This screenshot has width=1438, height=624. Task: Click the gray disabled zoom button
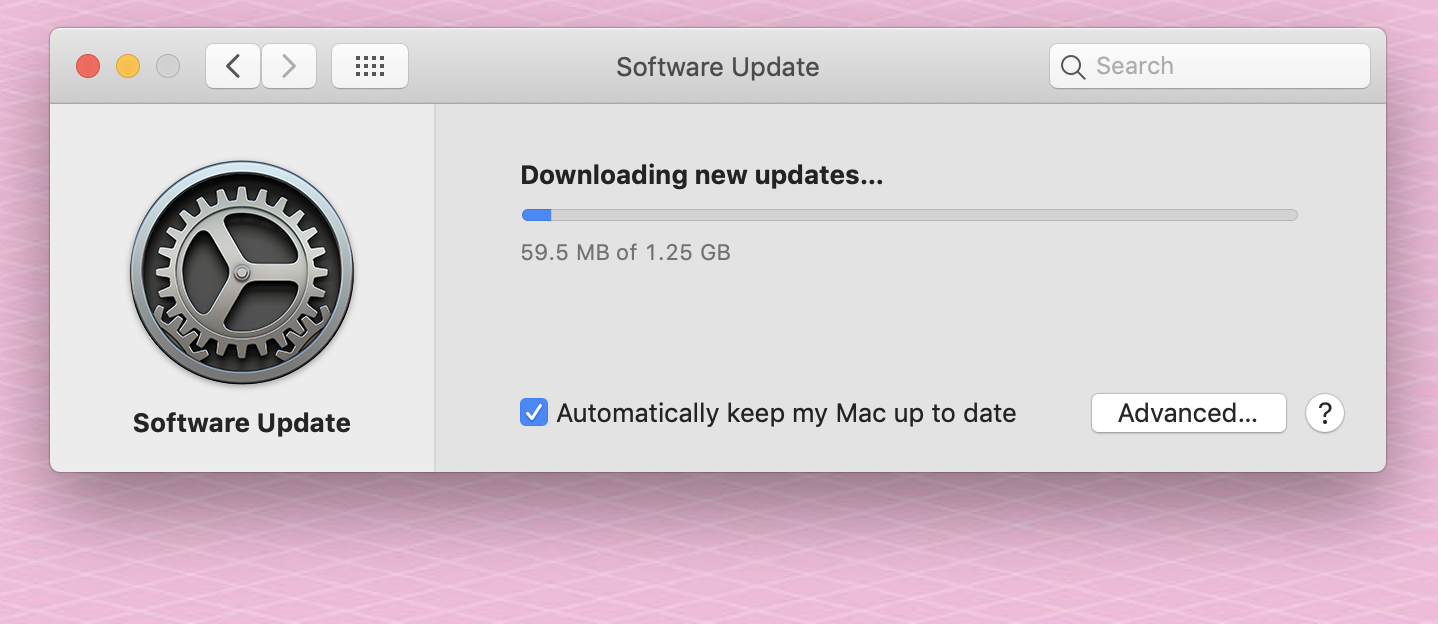pos(168,66)
